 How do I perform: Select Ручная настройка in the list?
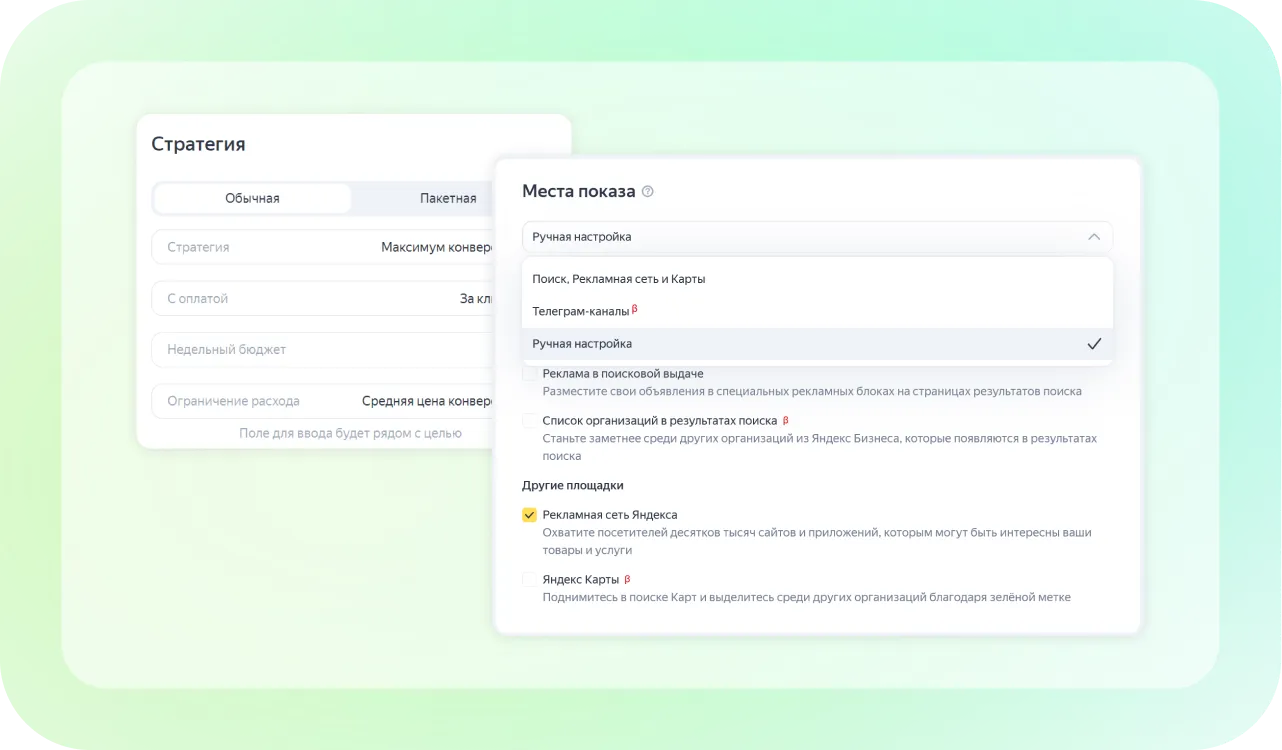(582, 344)
